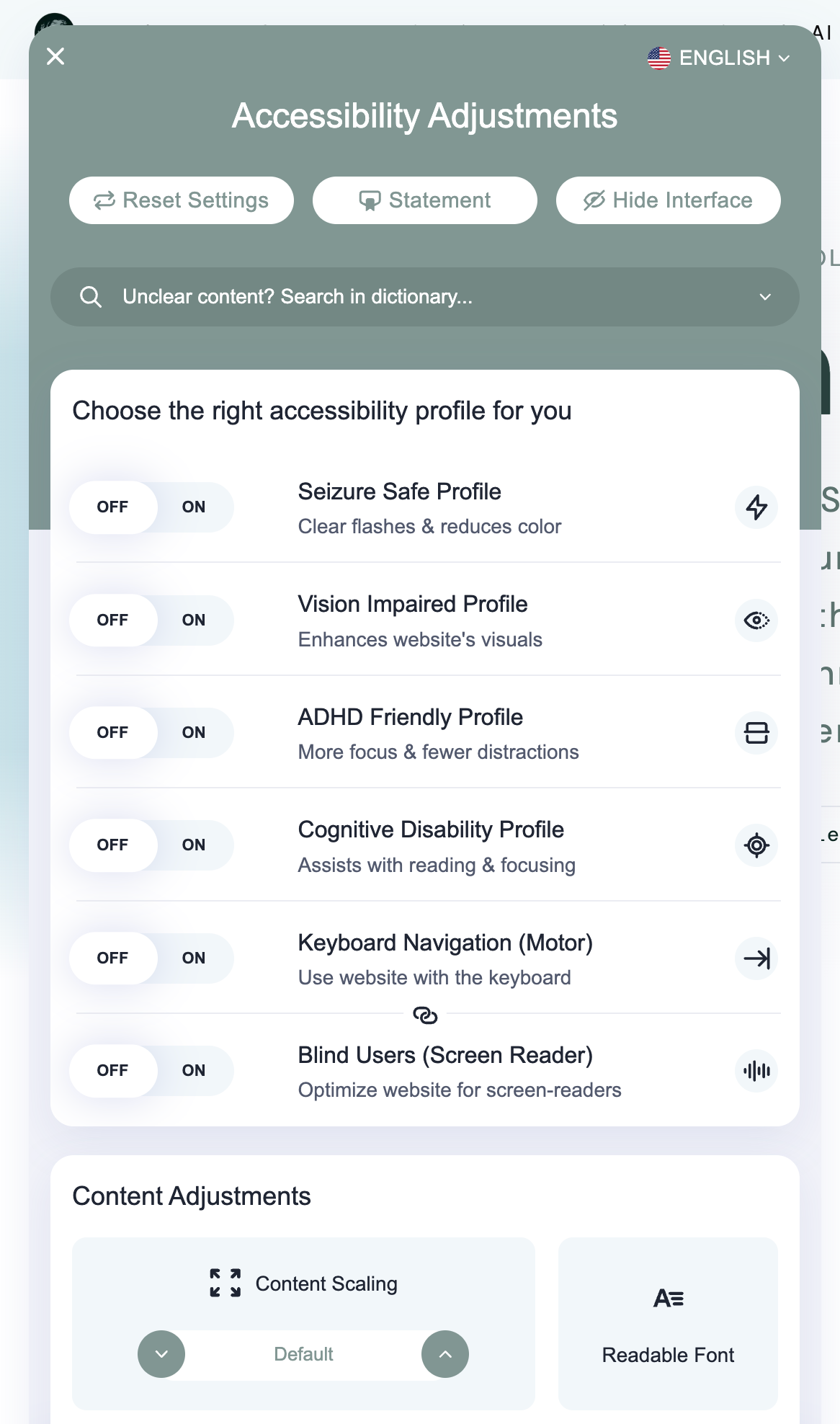Turn ON the Vision Impaired Profile

[x=194, y=620]
